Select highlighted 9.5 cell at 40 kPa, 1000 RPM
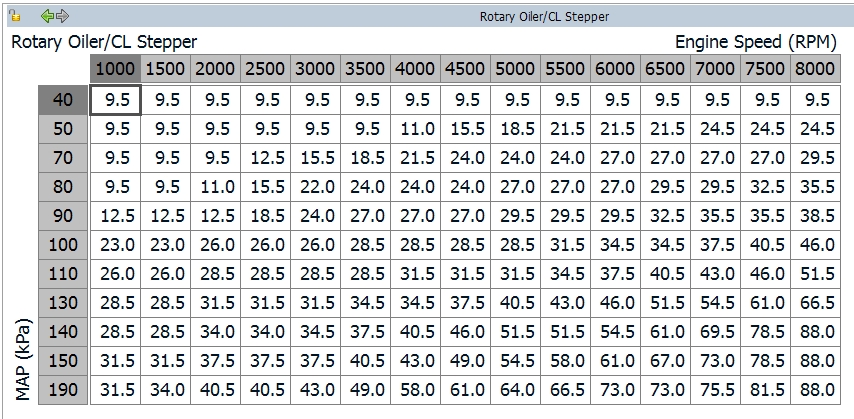 click(115, 100)
